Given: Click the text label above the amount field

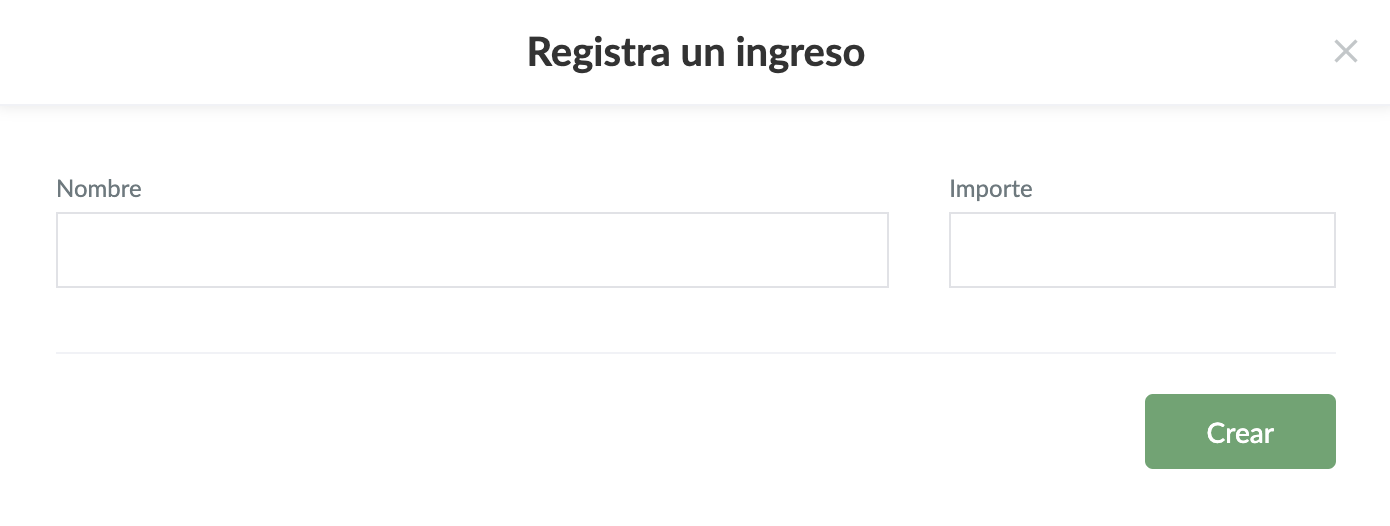Looking at the screenshot, I should pos(990,188).
